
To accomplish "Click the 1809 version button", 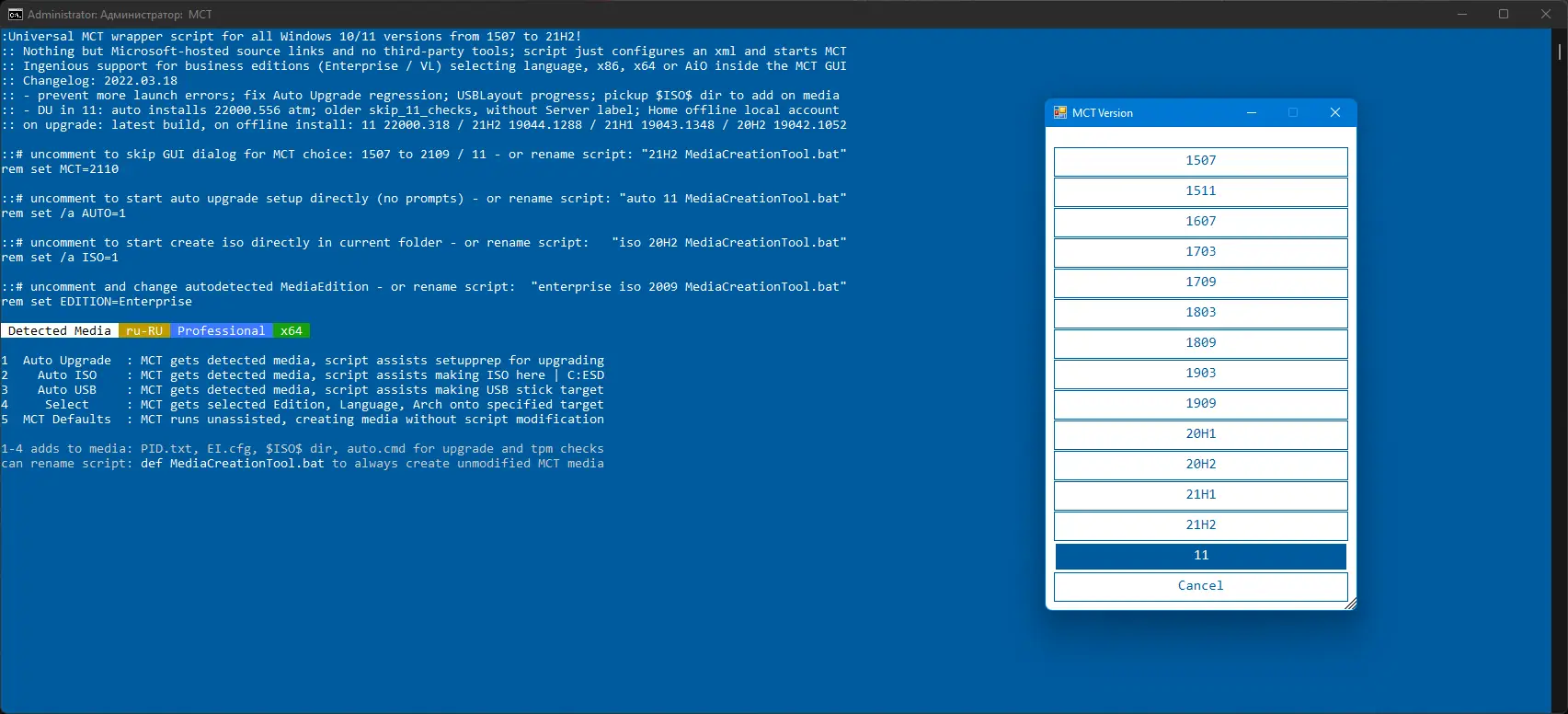I will 1200,343.
